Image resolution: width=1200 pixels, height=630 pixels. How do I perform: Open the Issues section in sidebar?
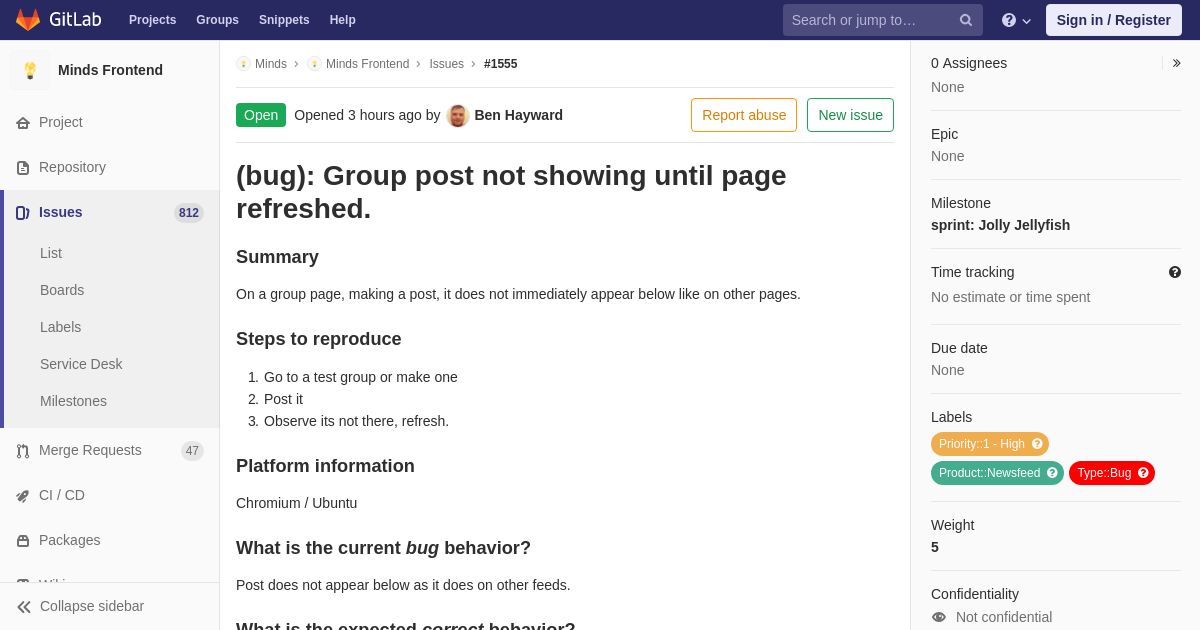(x=110, y=212)
